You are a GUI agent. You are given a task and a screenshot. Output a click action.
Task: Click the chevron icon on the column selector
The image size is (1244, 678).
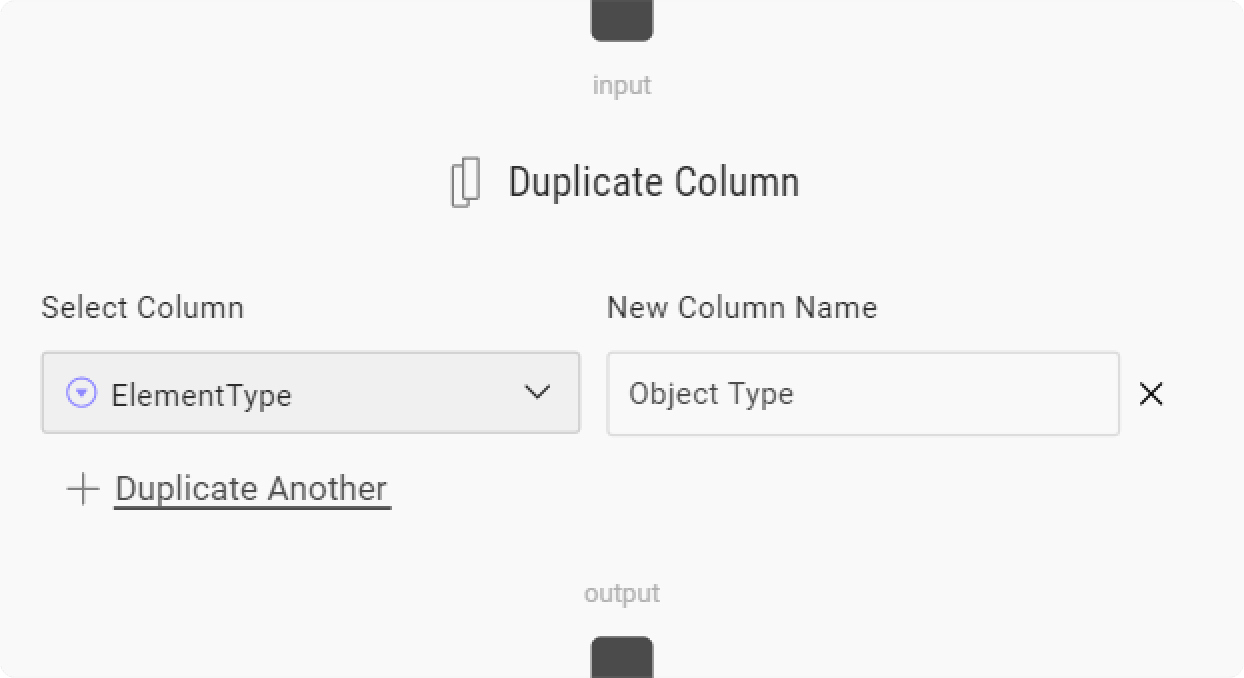(x=537, y=392)
